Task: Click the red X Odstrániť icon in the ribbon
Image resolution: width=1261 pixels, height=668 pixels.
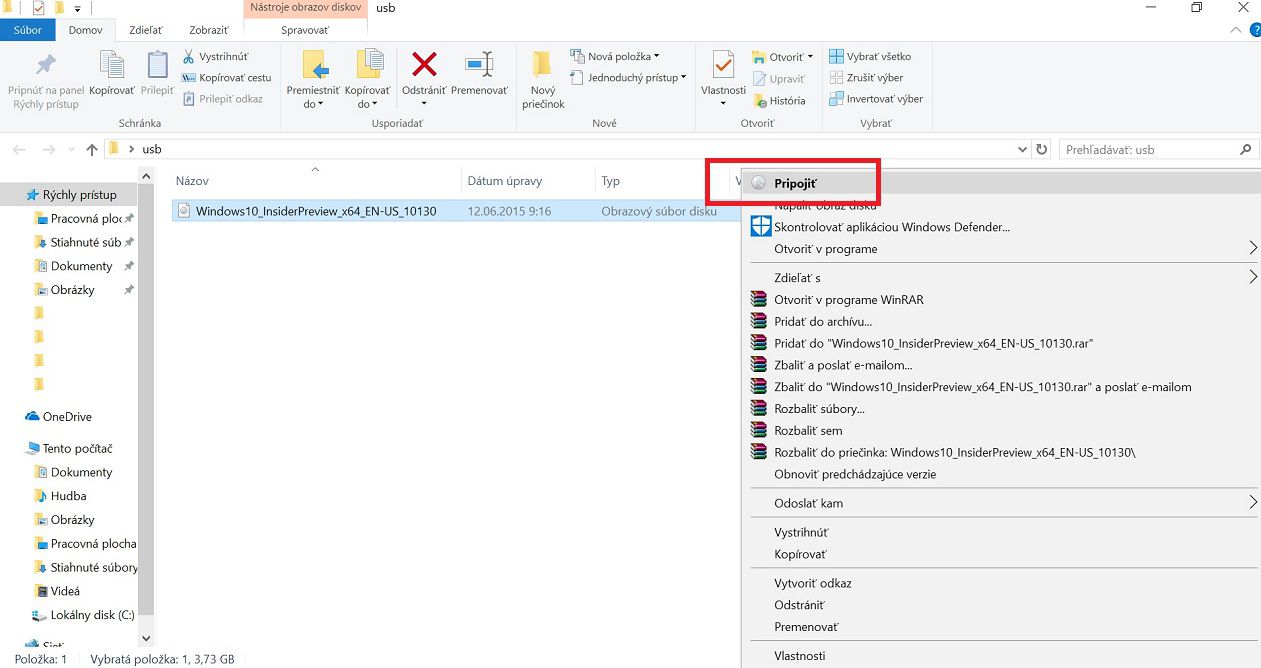Action: click(x=425, y=65)
